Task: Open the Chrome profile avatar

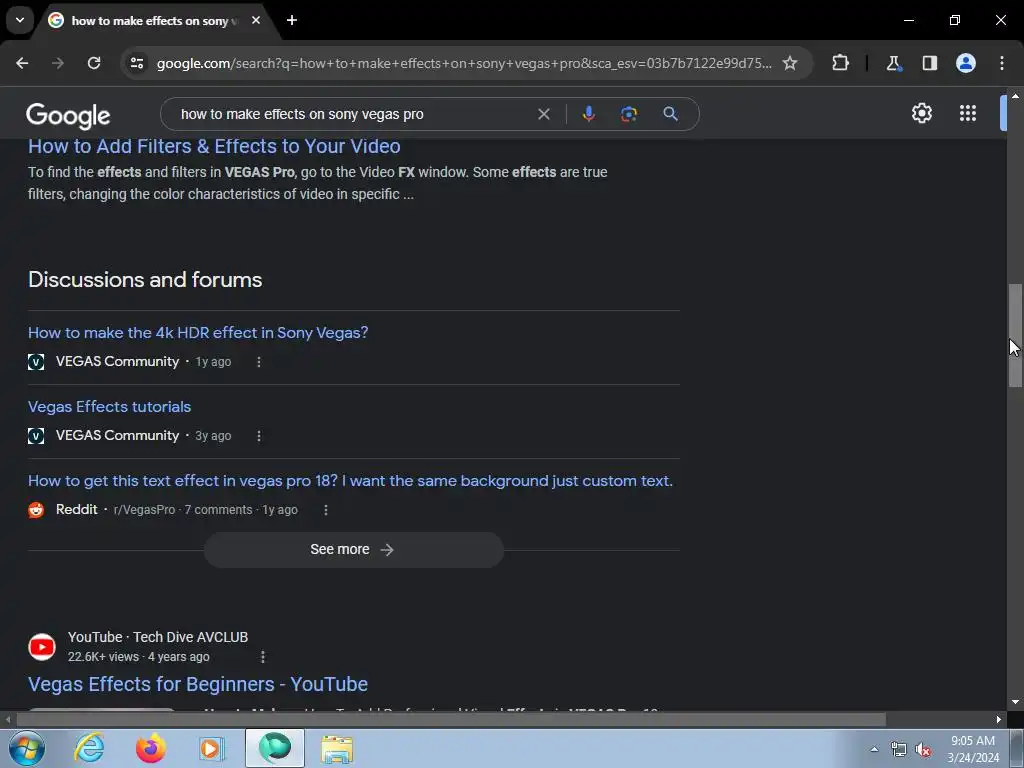Action: click(966, 63)
